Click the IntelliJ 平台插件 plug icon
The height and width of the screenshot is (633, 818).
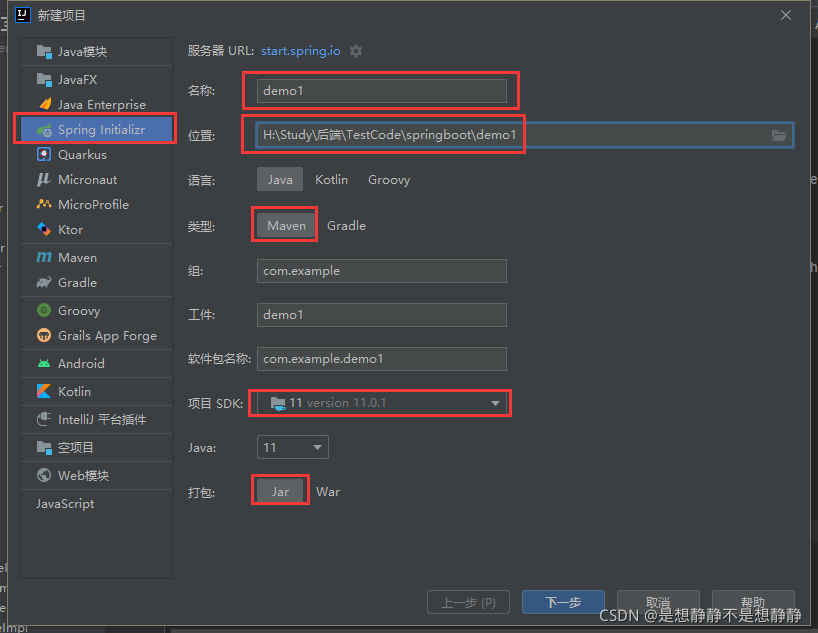click(x=44, y=419)
